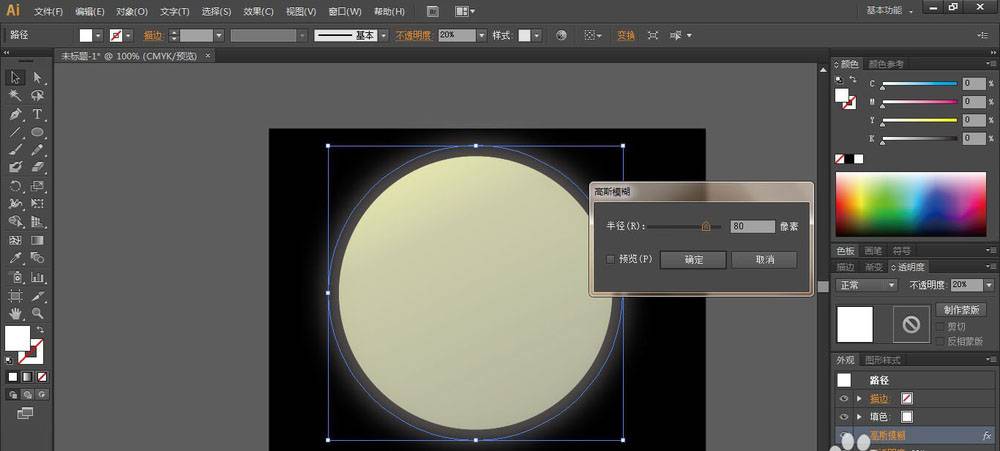1000x451 pixels.
Task: Click 确定 in the Gaussian blur dialog
Action: point(693,260)
